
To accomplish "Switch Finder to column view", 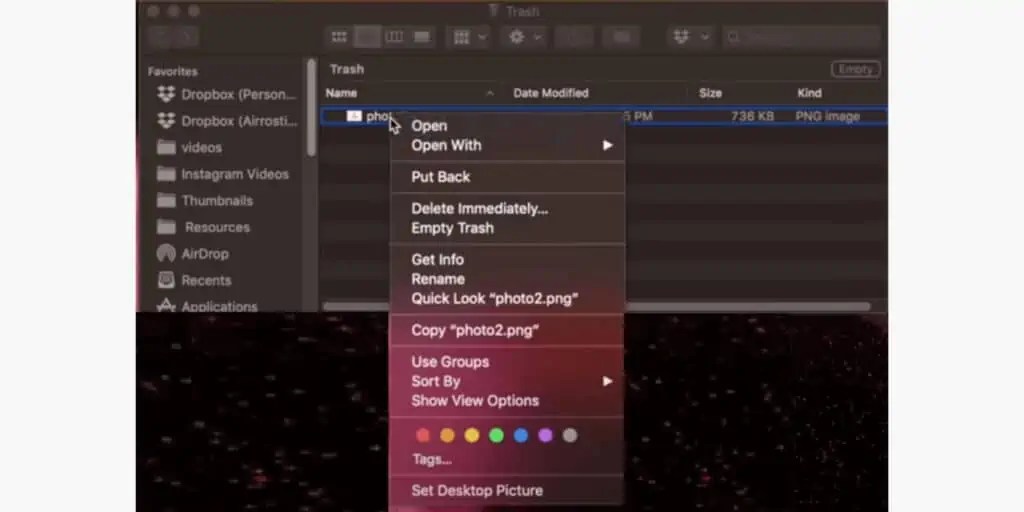I will pos(394,37).
